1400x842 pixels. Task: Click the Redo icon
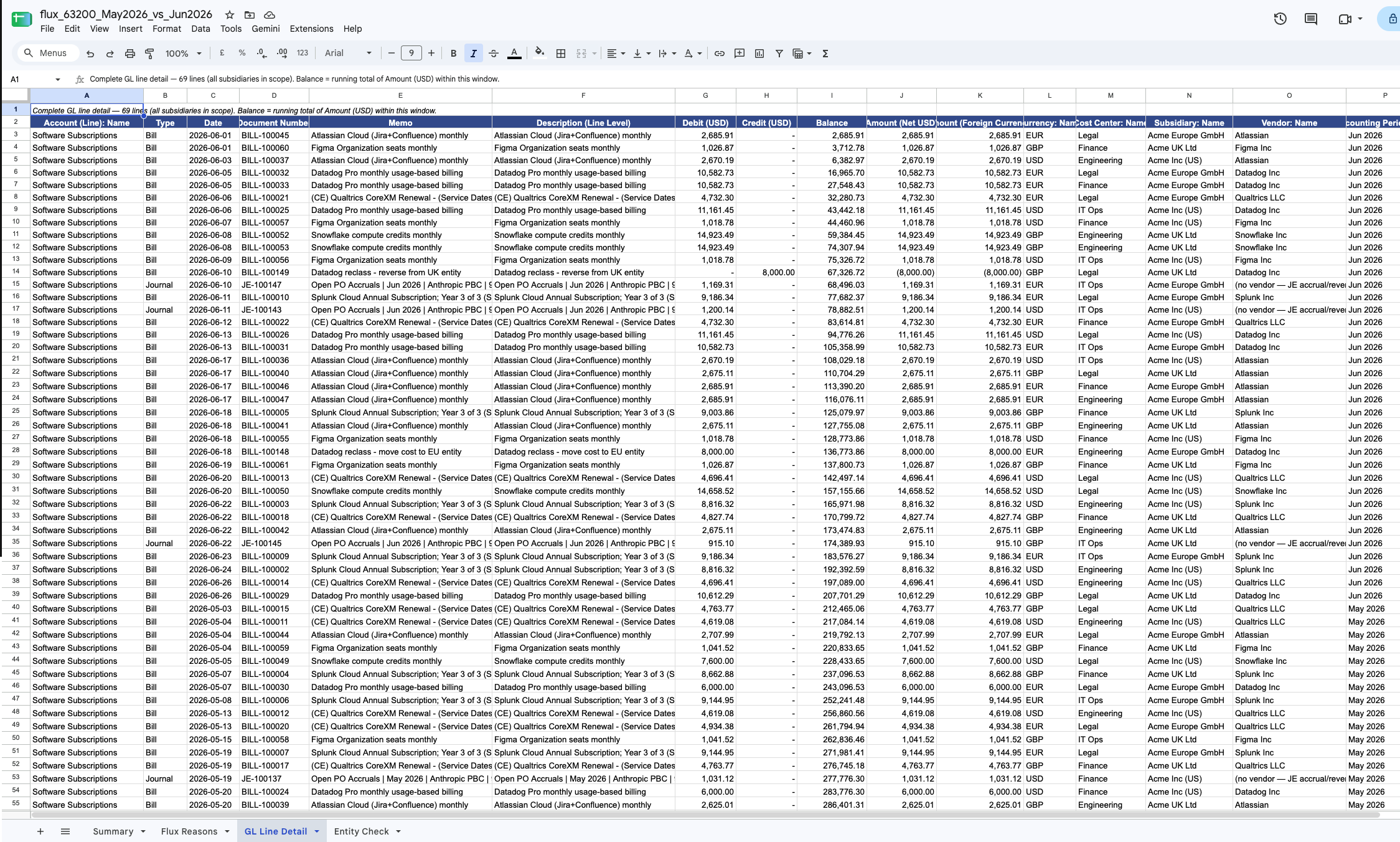coord(110,54)
